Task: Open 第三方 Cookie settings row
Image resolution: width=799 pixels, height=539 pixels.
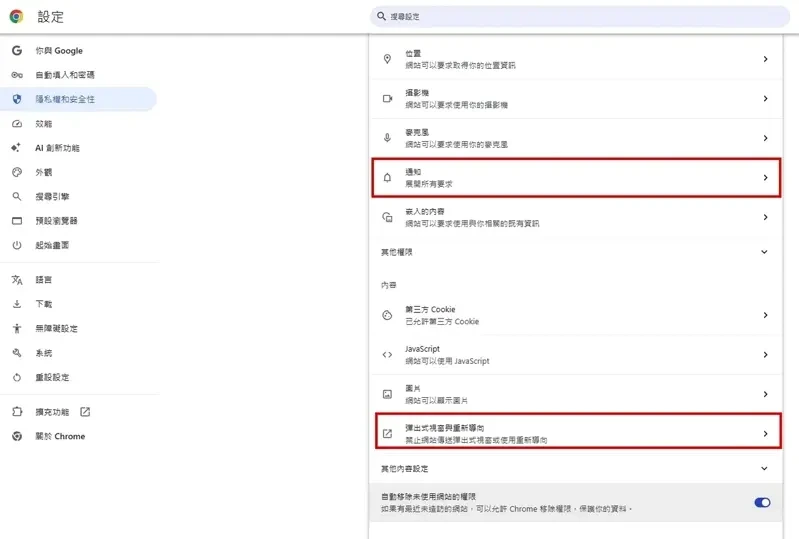Action: (x=576, y=315)
